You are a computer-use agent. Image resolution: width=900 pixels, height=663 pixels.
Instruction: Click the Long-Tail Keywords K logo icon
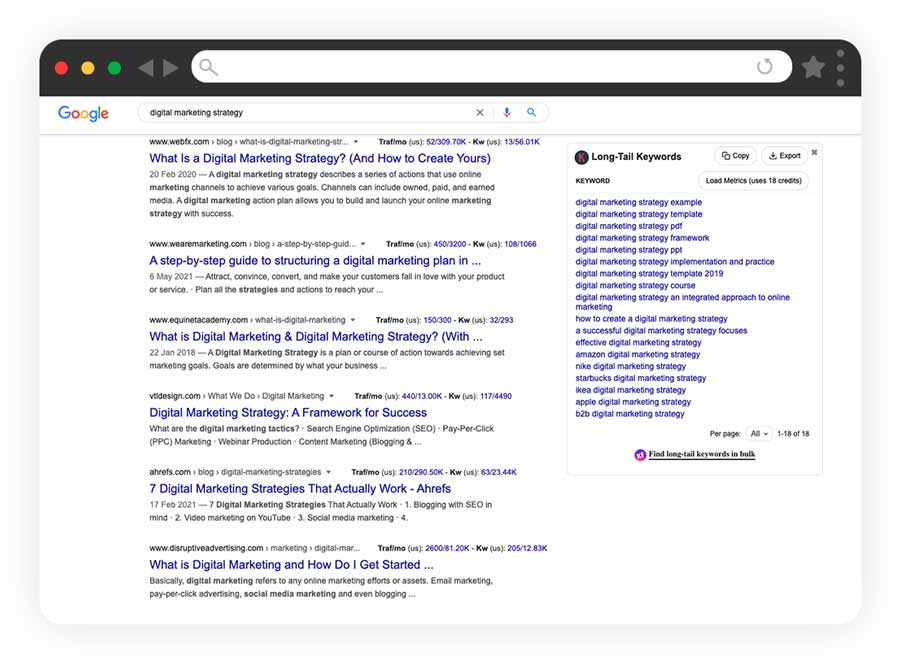581,157
